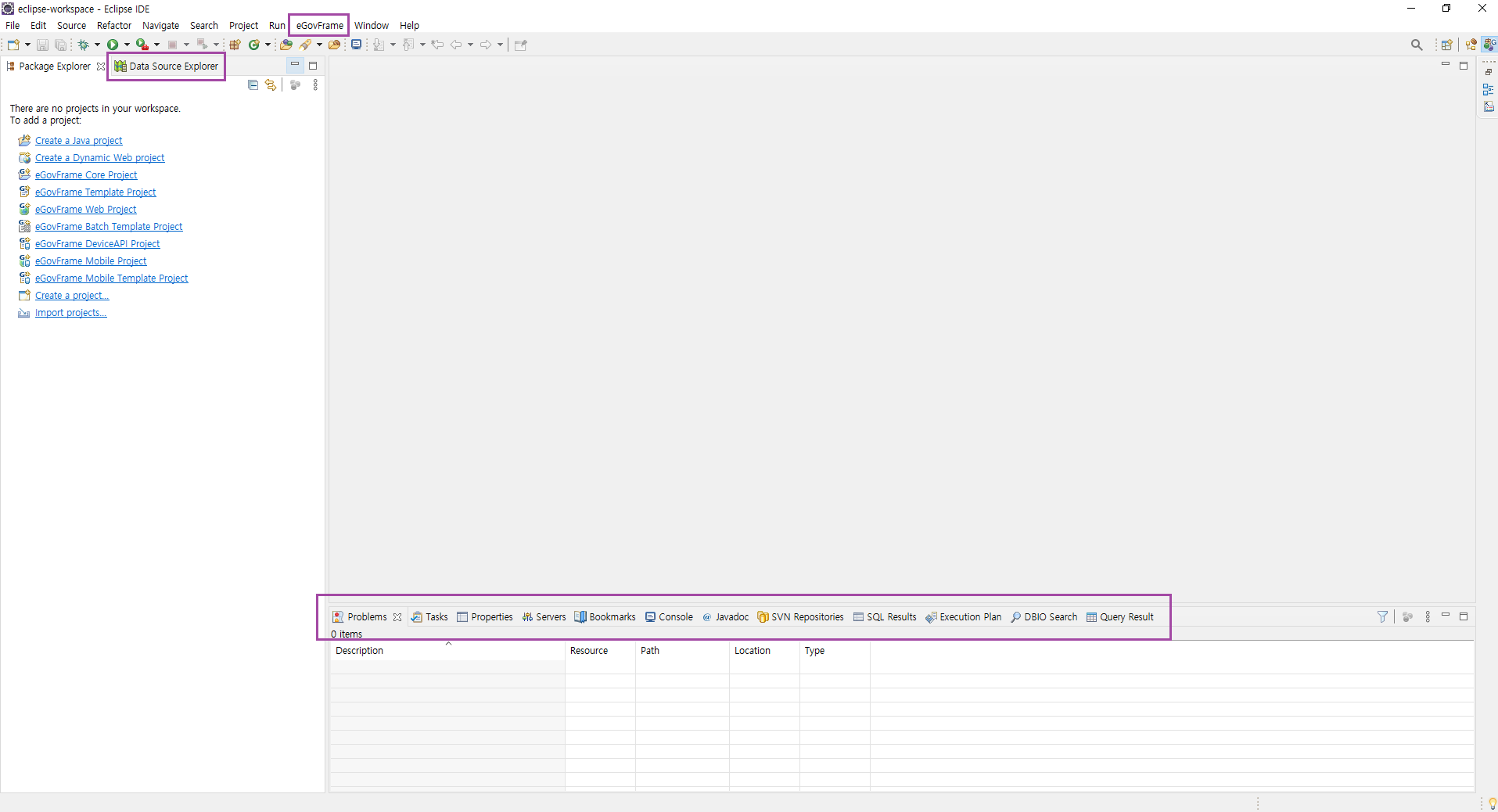Image resolution: width=1498 pixels, height=812 pixels.
Task: Click the Problems view Filter funnel icon
Action: 1382,616
